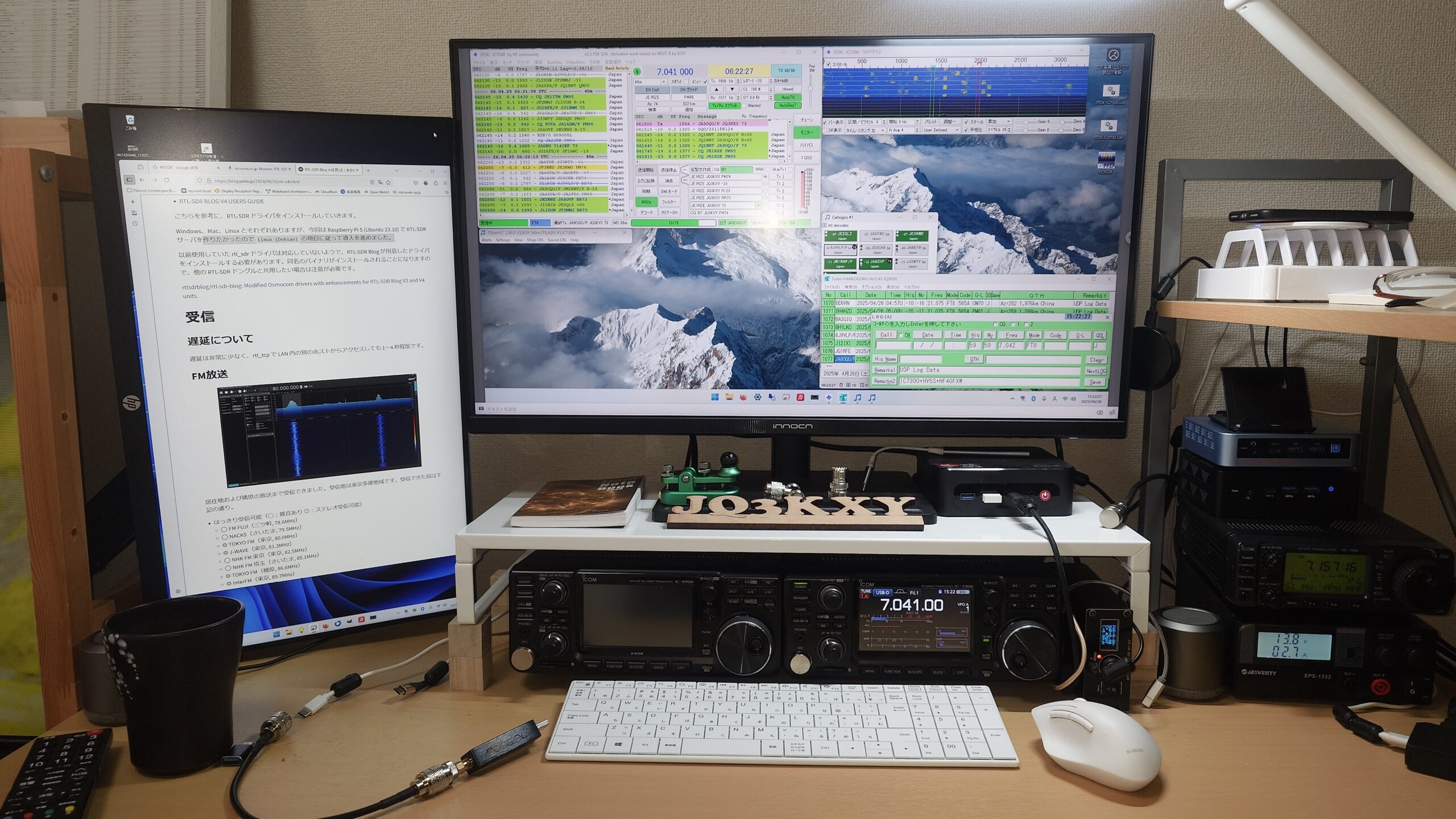
Task: Toggle JTDX Wanted checkbox
Action: point(744,105)
